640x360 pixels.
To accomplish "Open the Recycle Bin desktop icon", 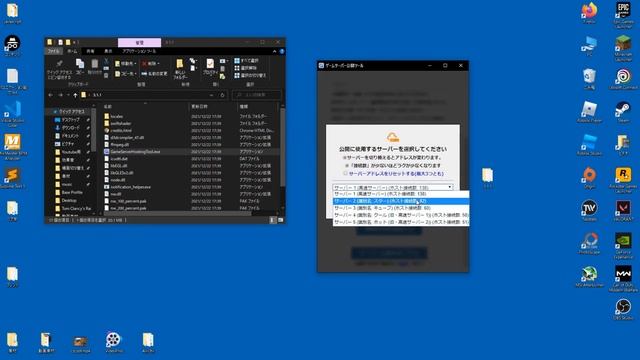I will (x=589, y=79).
